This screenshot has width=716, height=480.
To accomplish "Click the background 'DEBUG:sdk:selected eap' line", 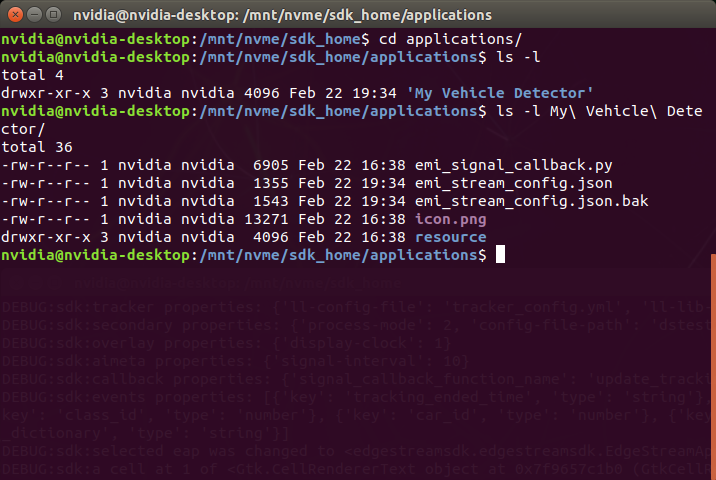I will pyautogui.click(x=356, y=451).
